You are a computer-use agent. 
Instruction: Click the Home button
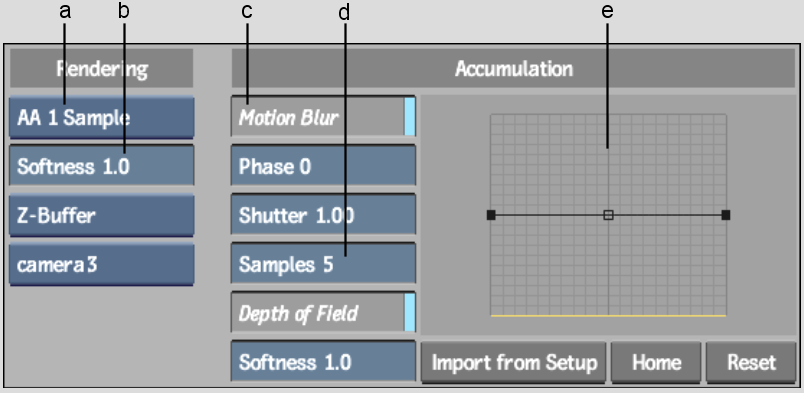[656, 363]
